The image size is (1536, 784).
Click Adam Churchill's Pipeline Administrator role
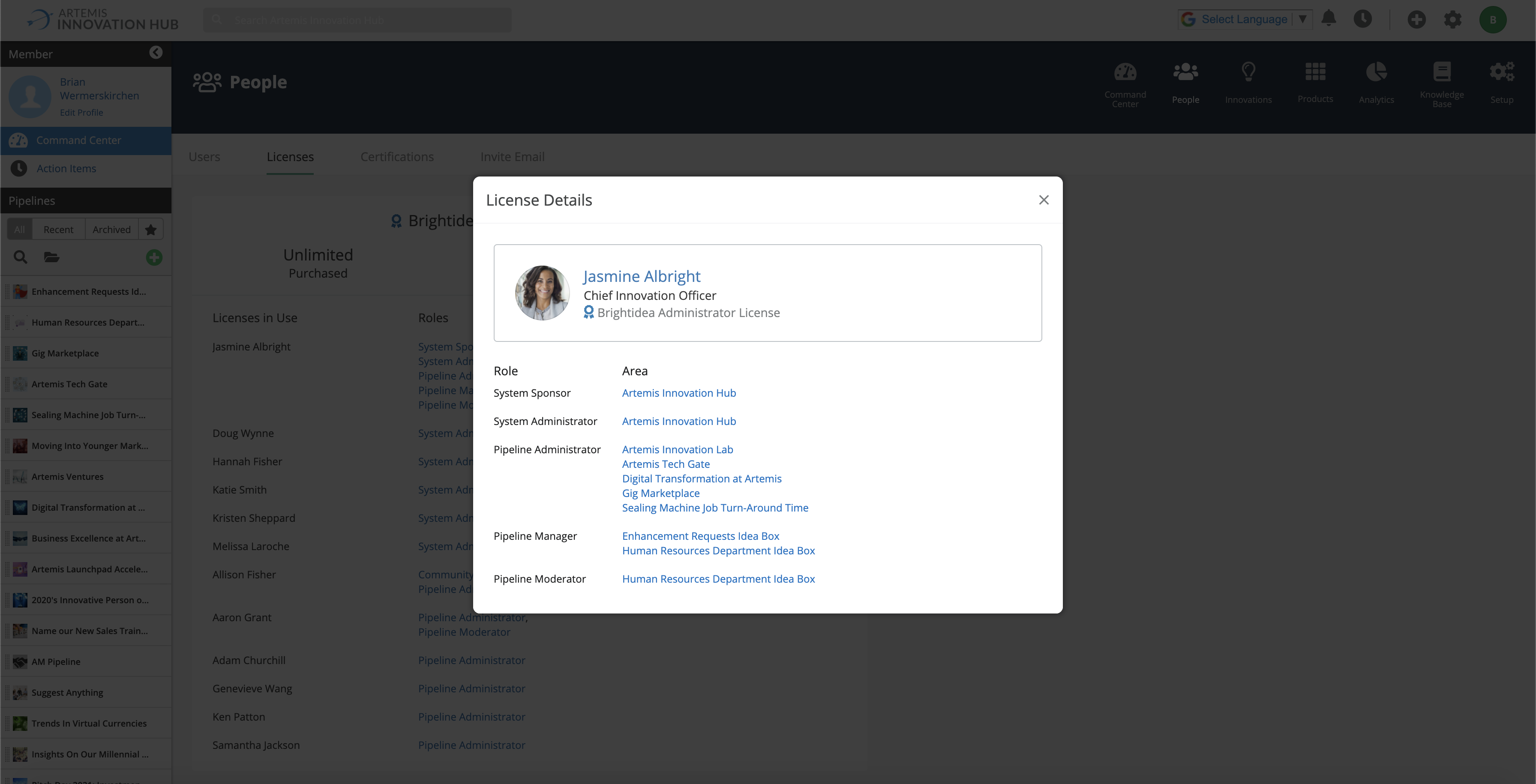(x=472, y=660)
